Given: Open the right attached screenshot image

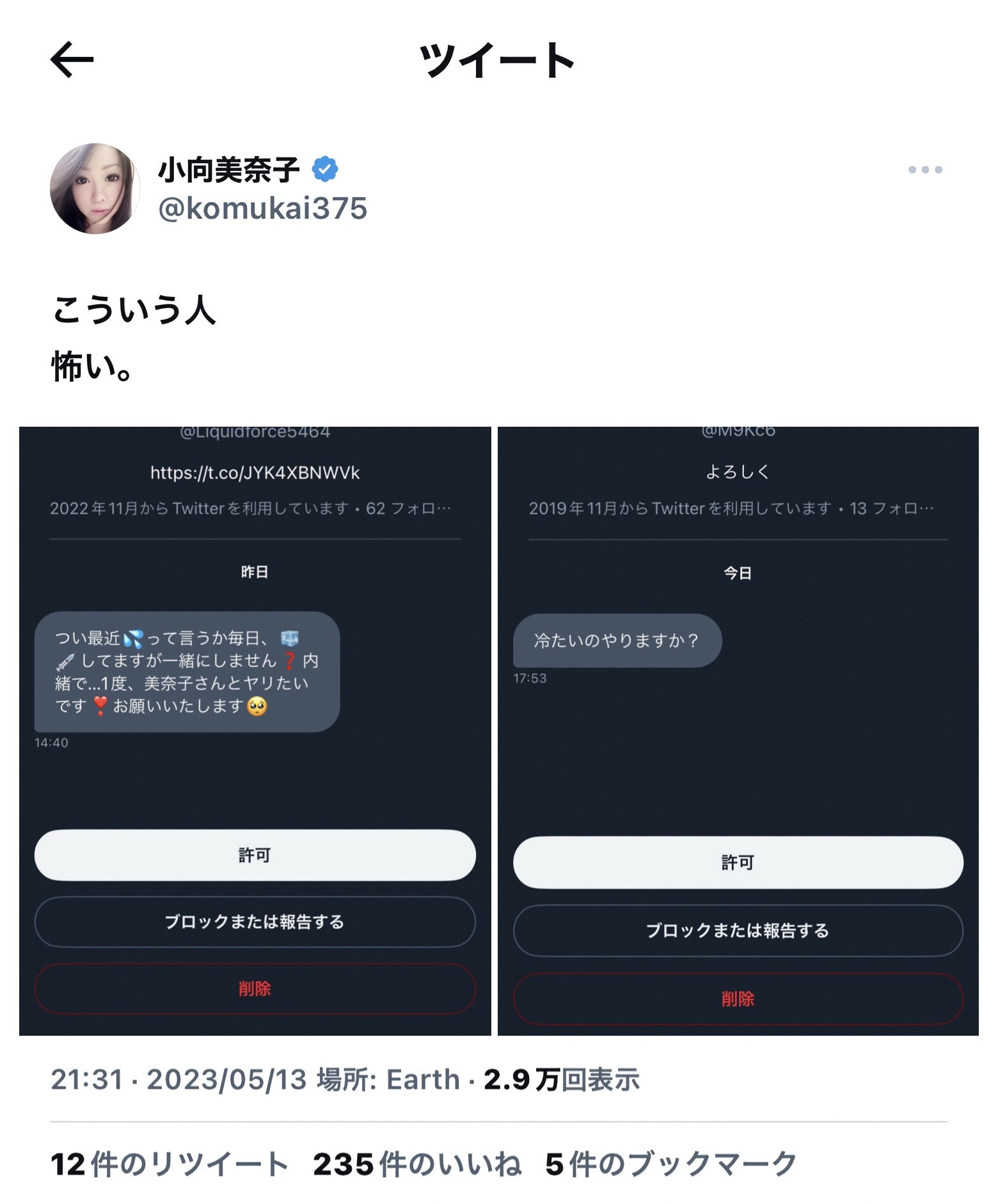Looking at the screenshot, I should click(738, 731).
